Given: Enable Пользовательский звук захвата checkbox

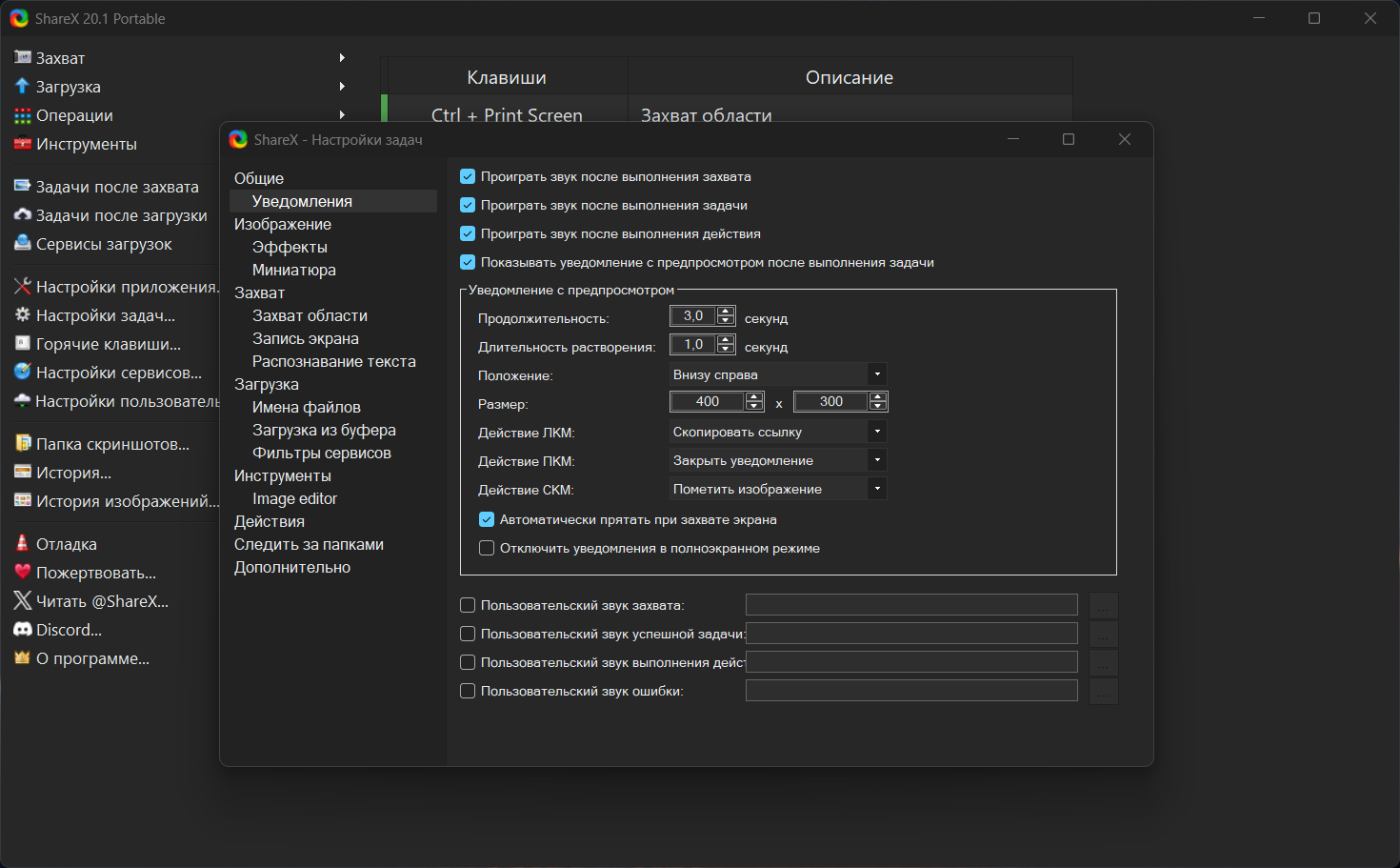Looking at the screenshot, I should [468, 605].
